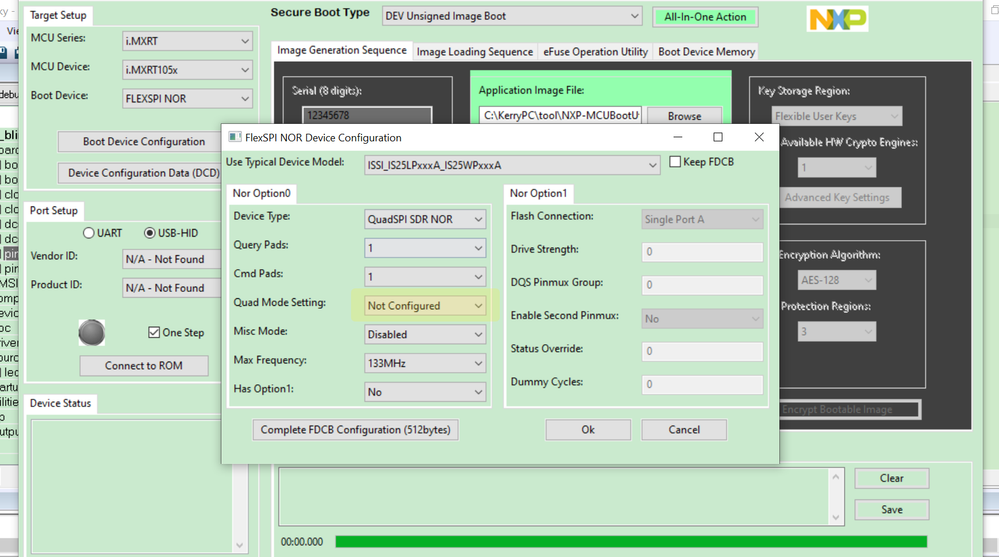Click the round connection status LED
This screenshot has width=999, height=557.
92,333
